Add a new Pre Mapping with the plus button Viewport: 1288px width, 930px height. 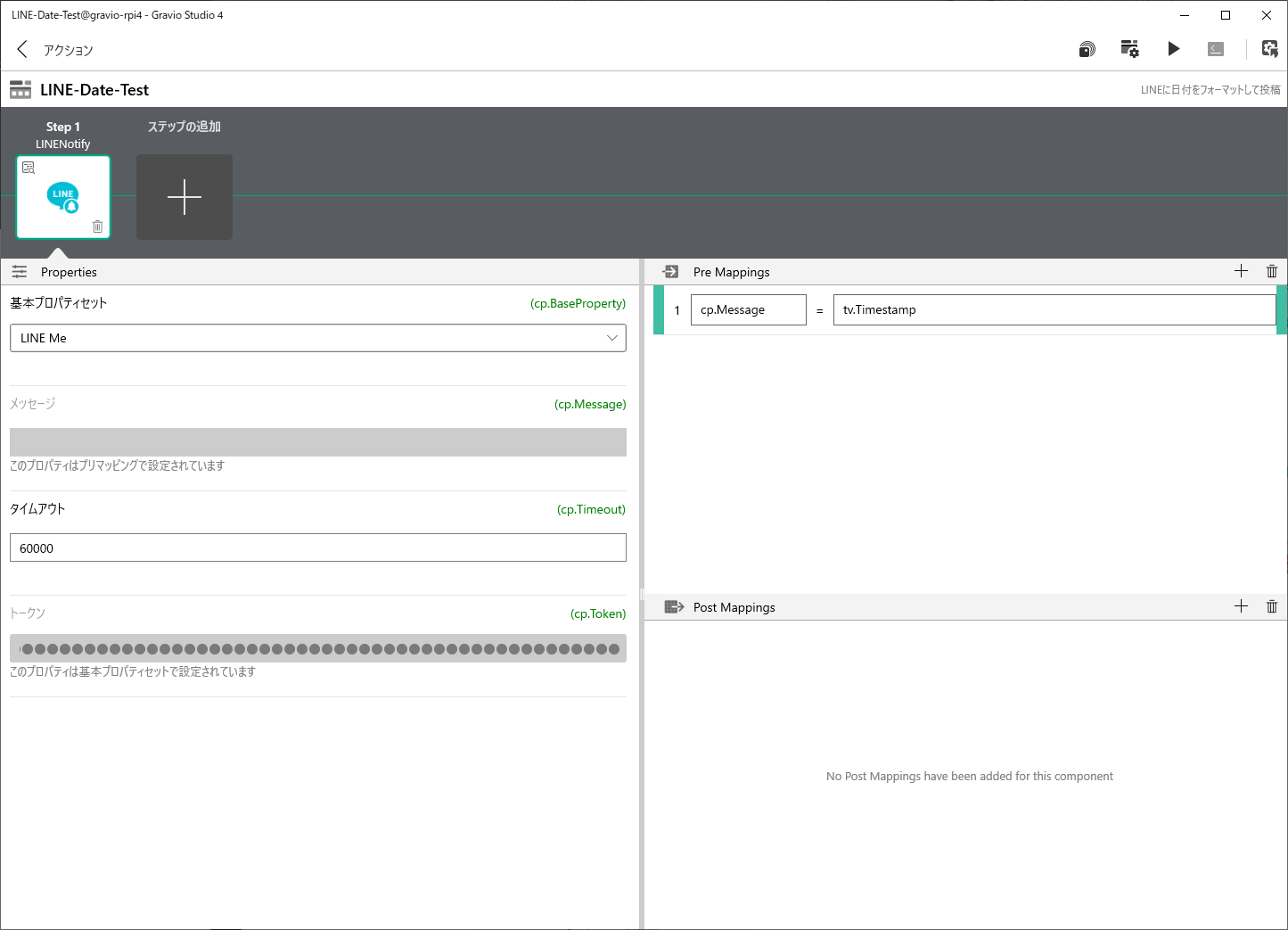coord(1241,271)
